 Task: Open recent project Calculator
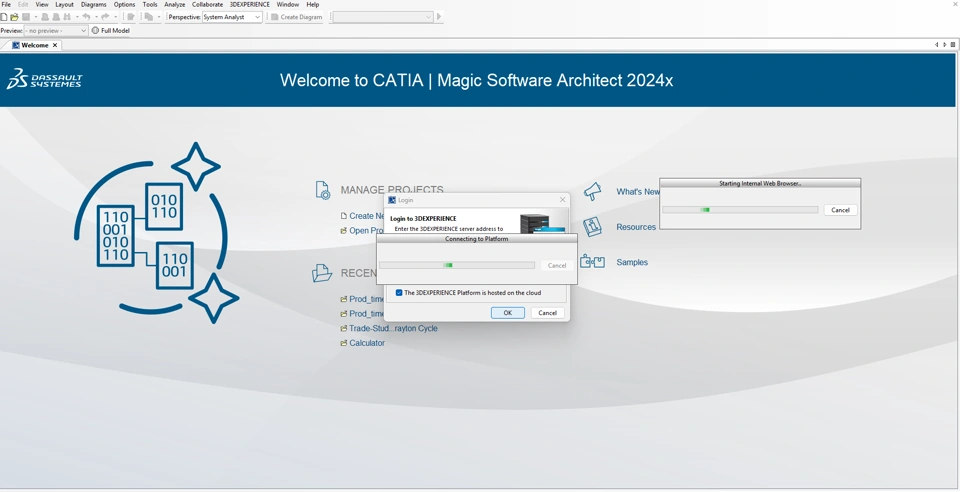point(367,343)
